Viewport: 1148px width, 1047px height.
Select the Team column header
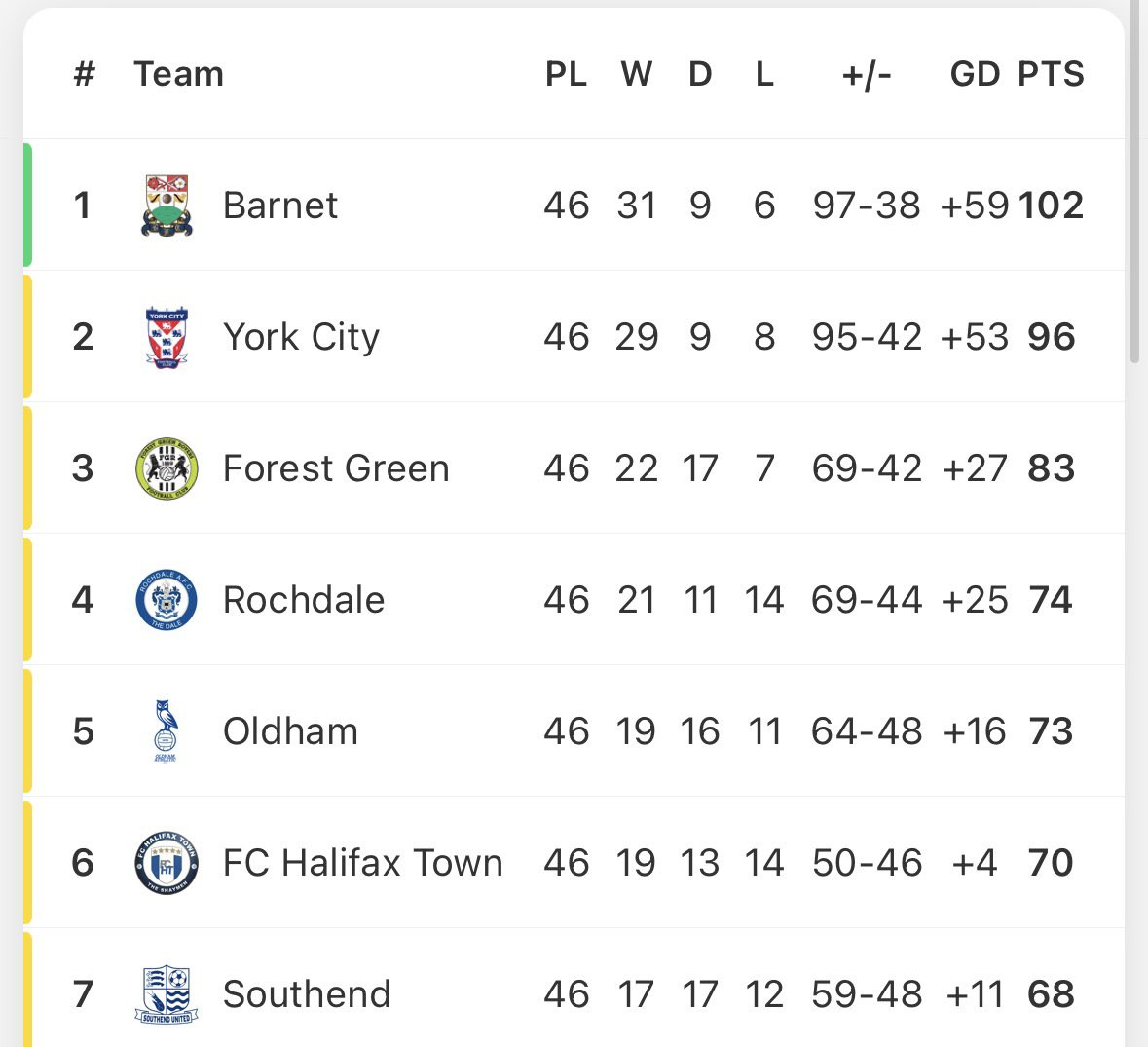[x=178, y=74]
